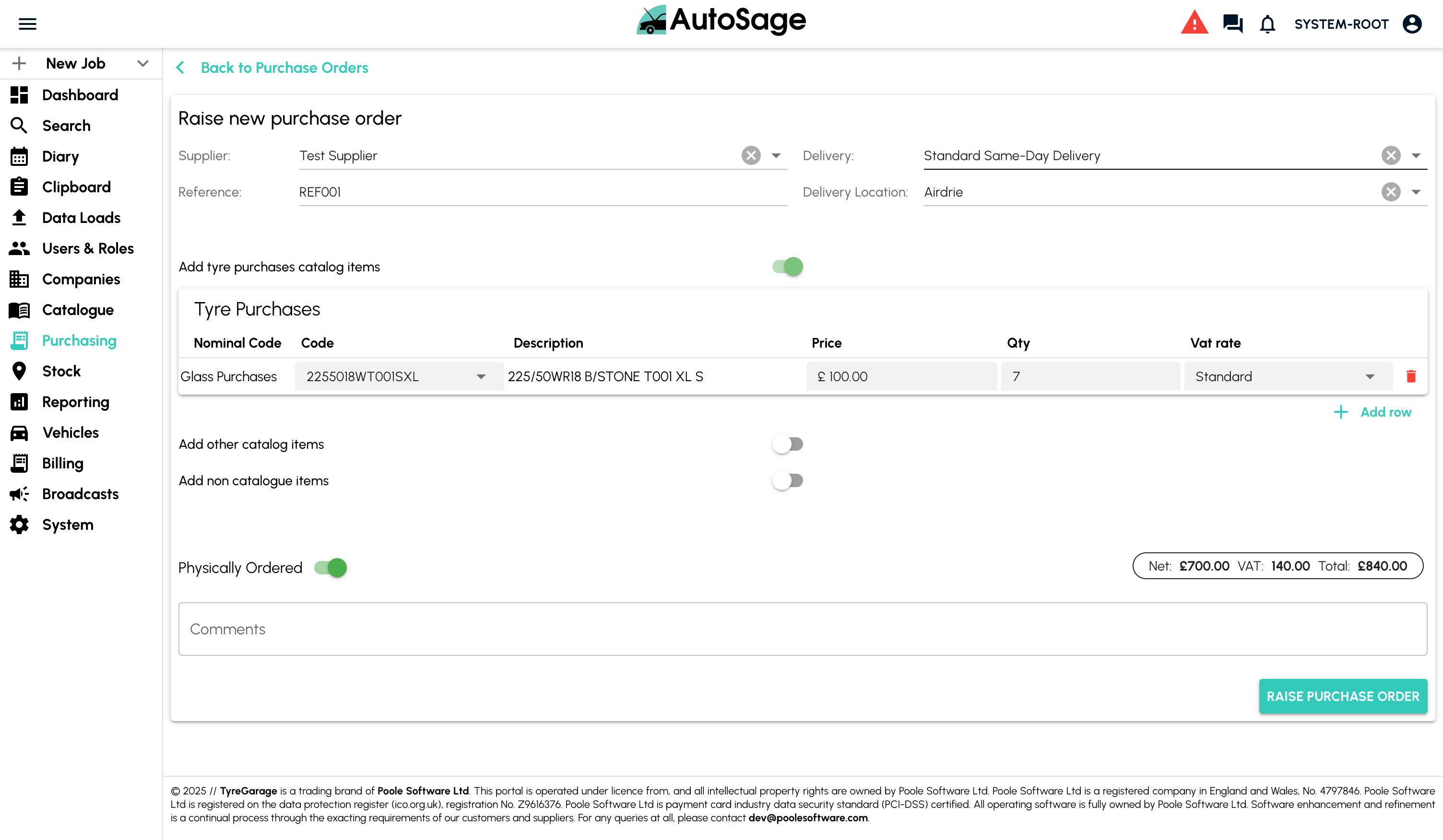Open the Search section in the sidebar

click(66, 125)
